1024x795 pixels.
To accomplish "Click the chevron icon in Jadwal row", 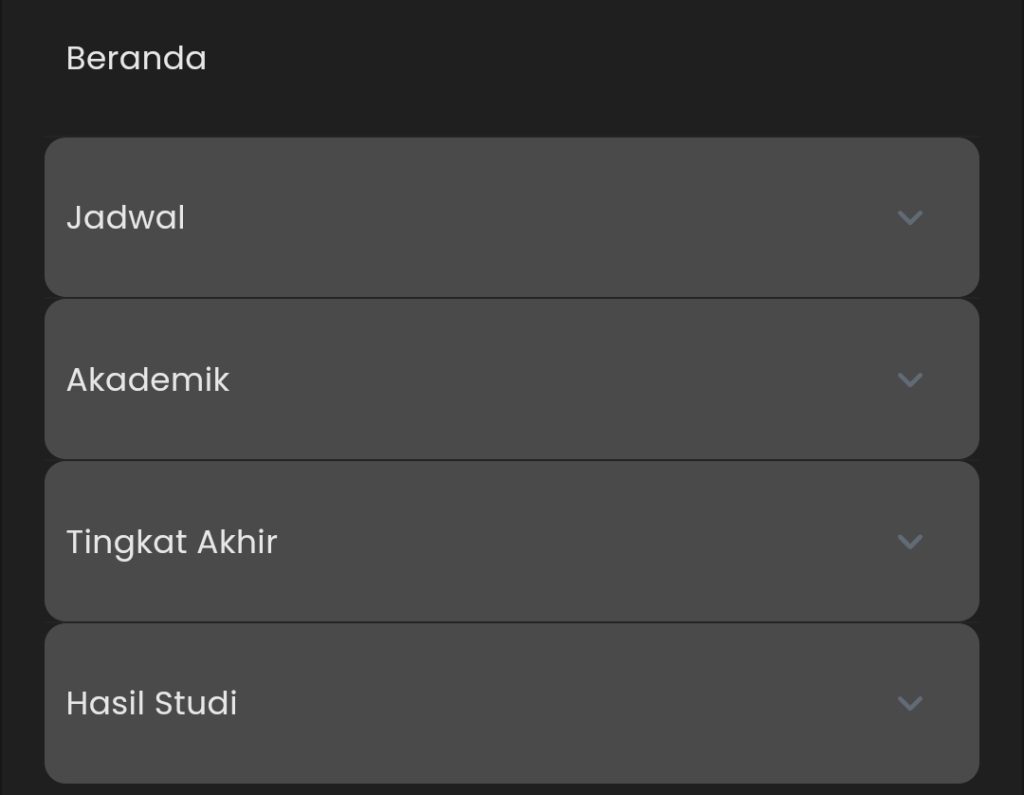I will (909, 218).
